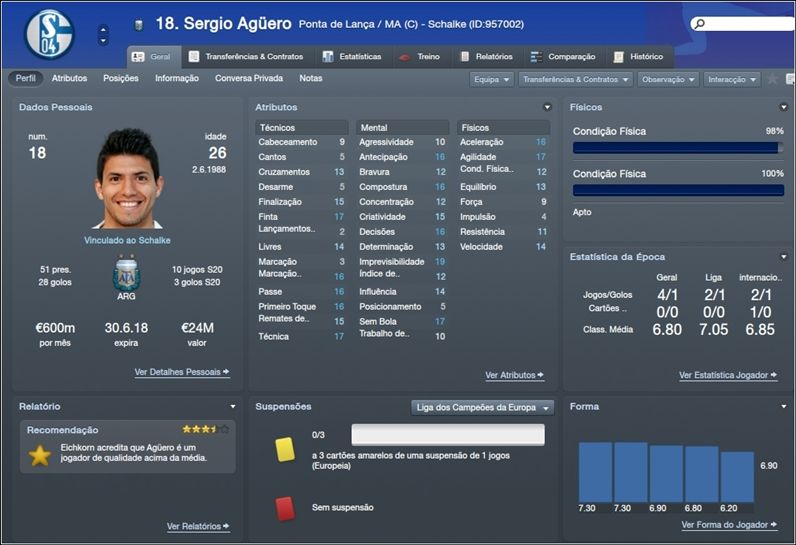The width and height of the screenshot is (796, 545).
Task: Click the Schalke 04 club badge
Action: (x=49, y=35)
